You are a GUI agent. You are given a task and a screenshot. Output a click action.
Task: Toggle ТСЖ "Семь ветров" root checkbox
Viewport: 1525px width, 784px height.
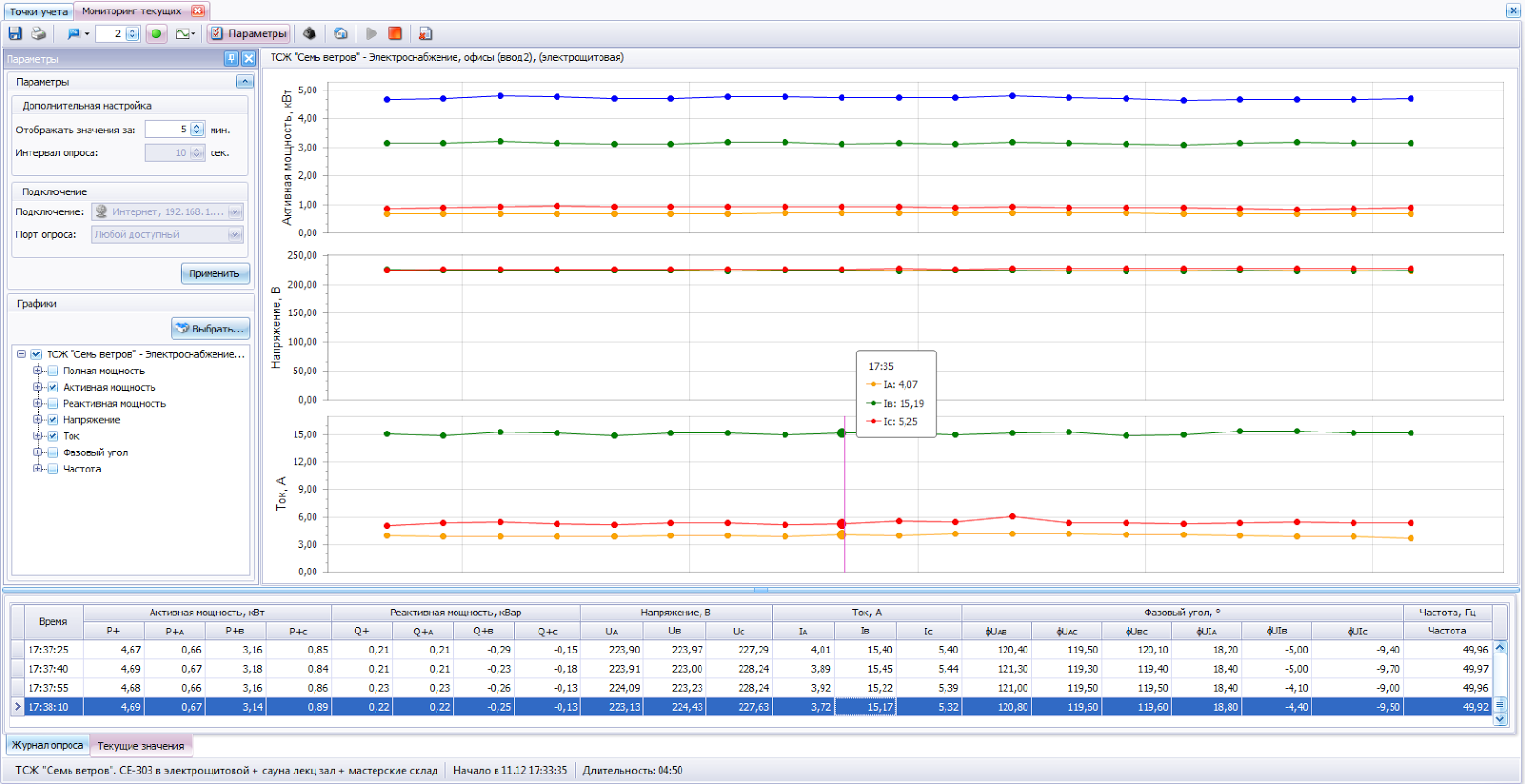(36, 354)
